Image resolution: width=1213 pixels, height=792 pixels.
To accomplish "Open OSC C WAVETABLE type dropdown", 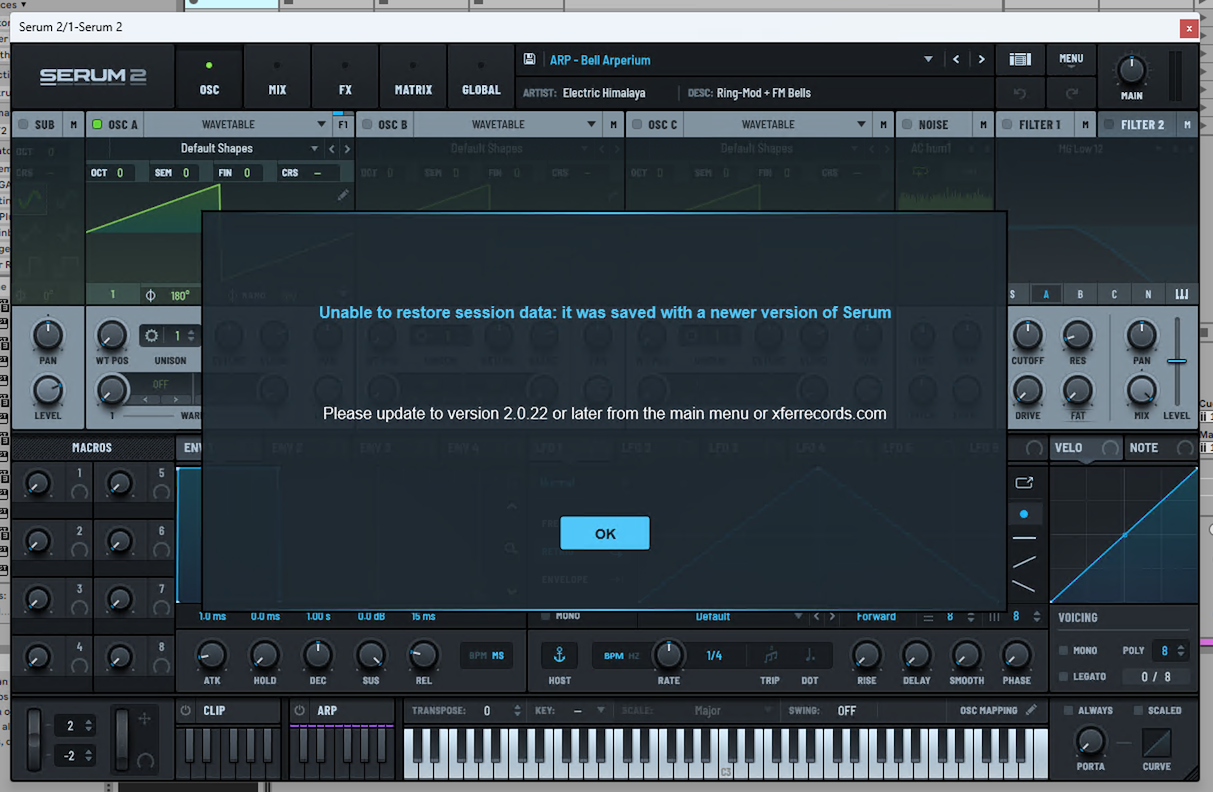I will pyautogui.click(x=777, y=125).
